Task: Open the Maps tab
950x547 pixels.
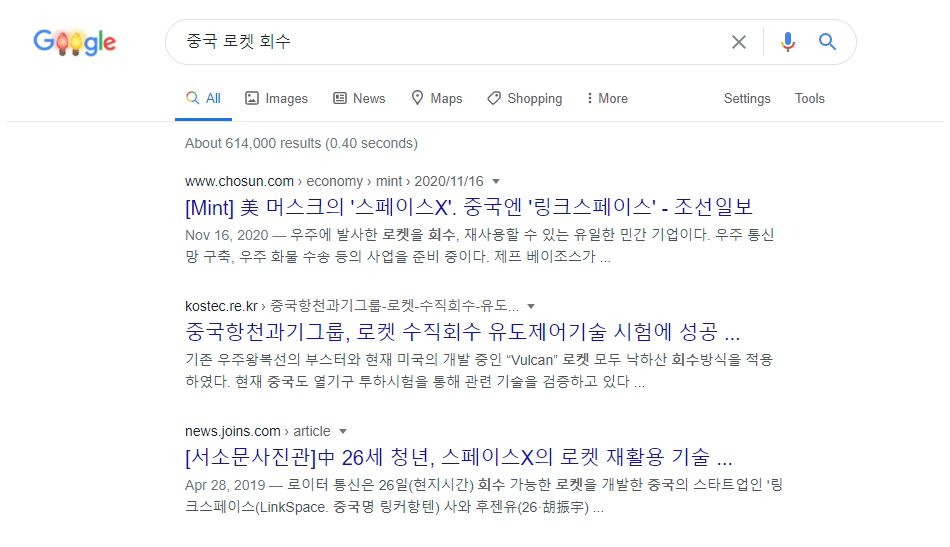Action: [x=436, y=98]
